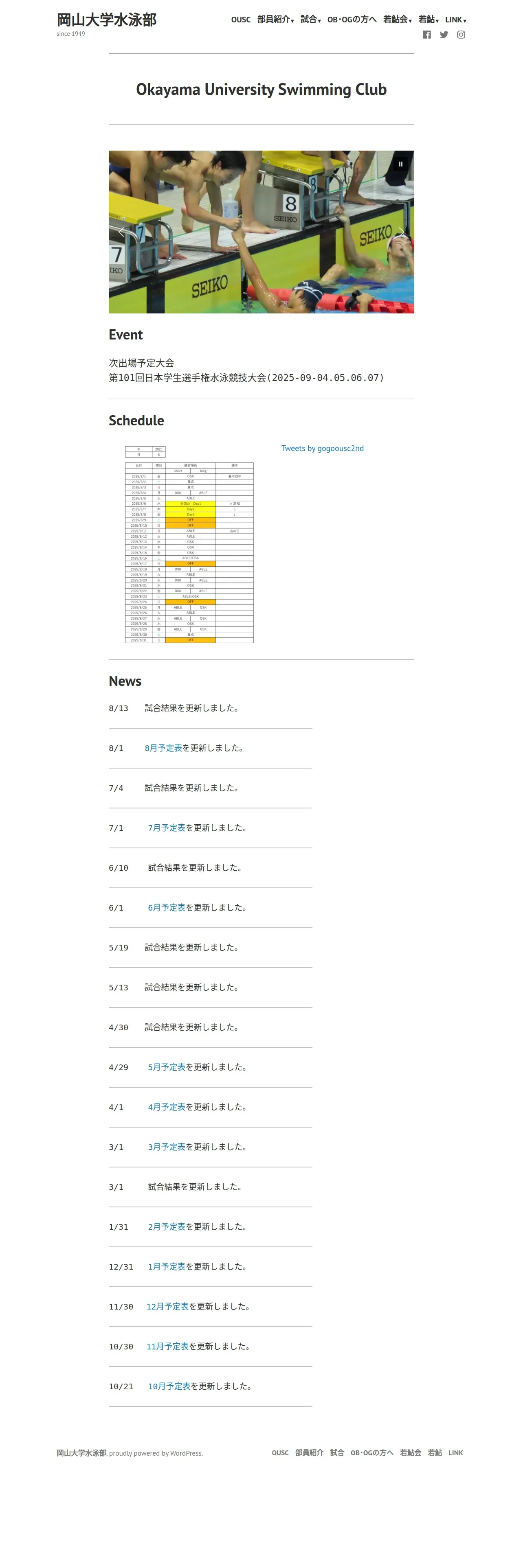Open the 4月予定表 news link
523x1568 pixels.
click(x=166, y=1107)
